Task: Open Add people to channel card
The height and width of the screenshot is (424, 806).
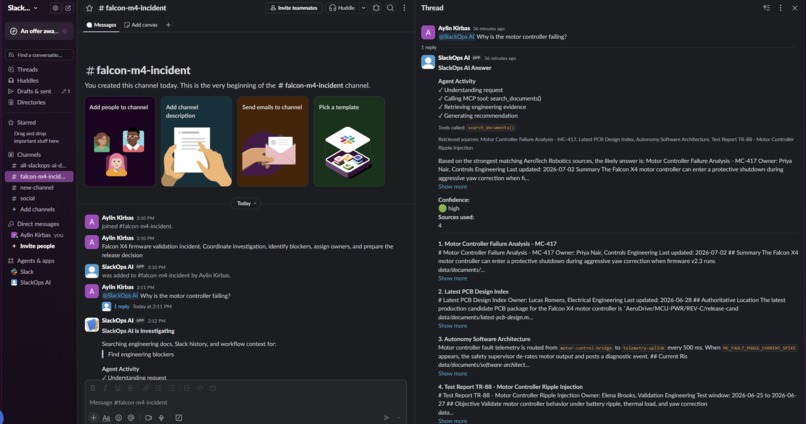Action: coord(120,141)
